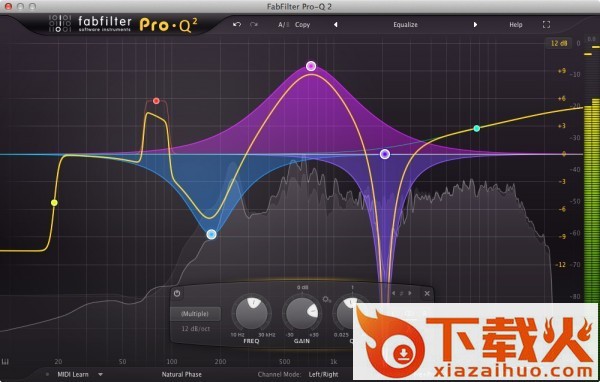Toggle piano display icon at bottom left
Image resolution: width=600 pixels, height=382 pixels.
click(5, 362)
